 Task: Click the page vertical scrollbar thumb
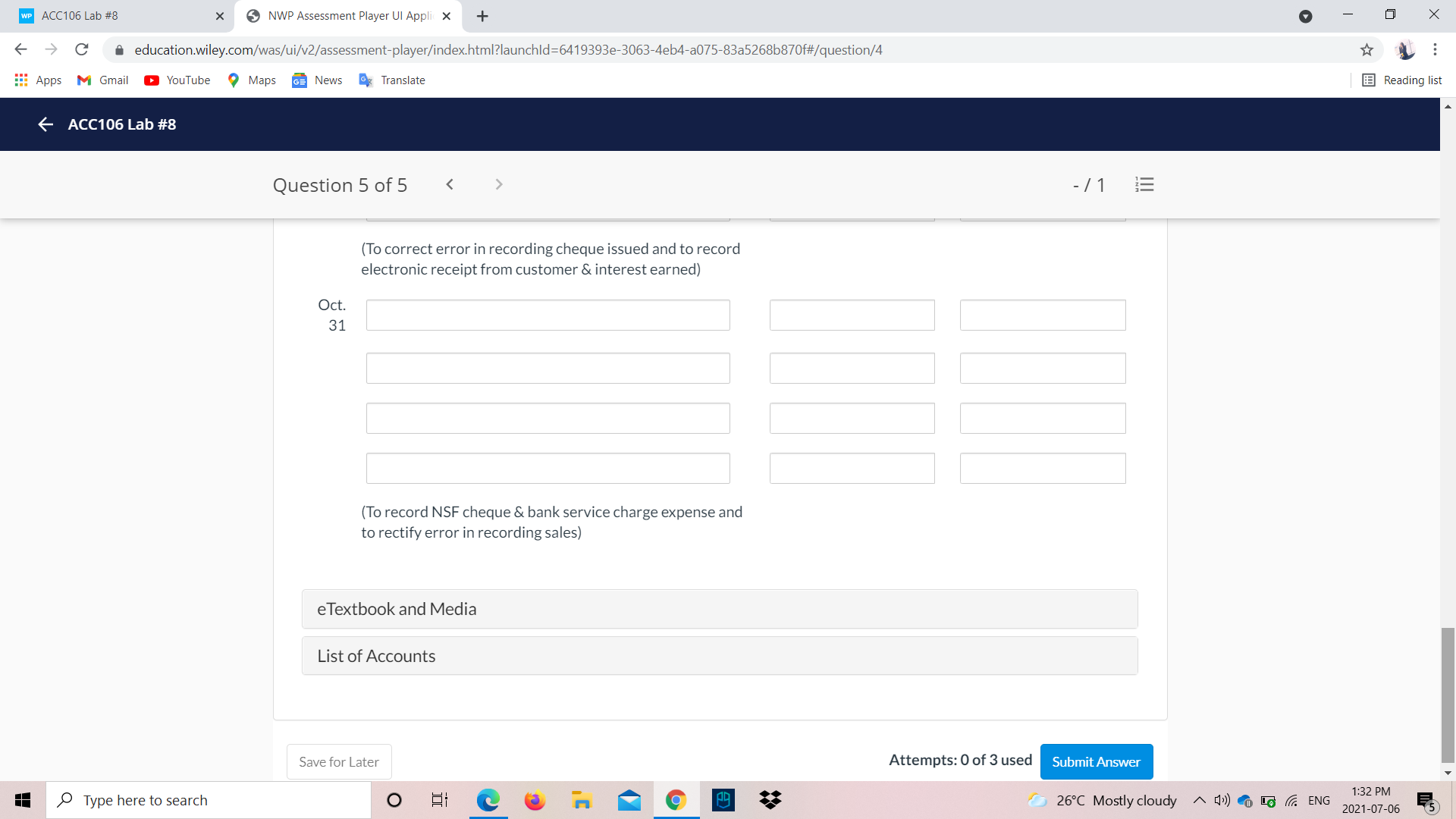[x=1448, y=694]
